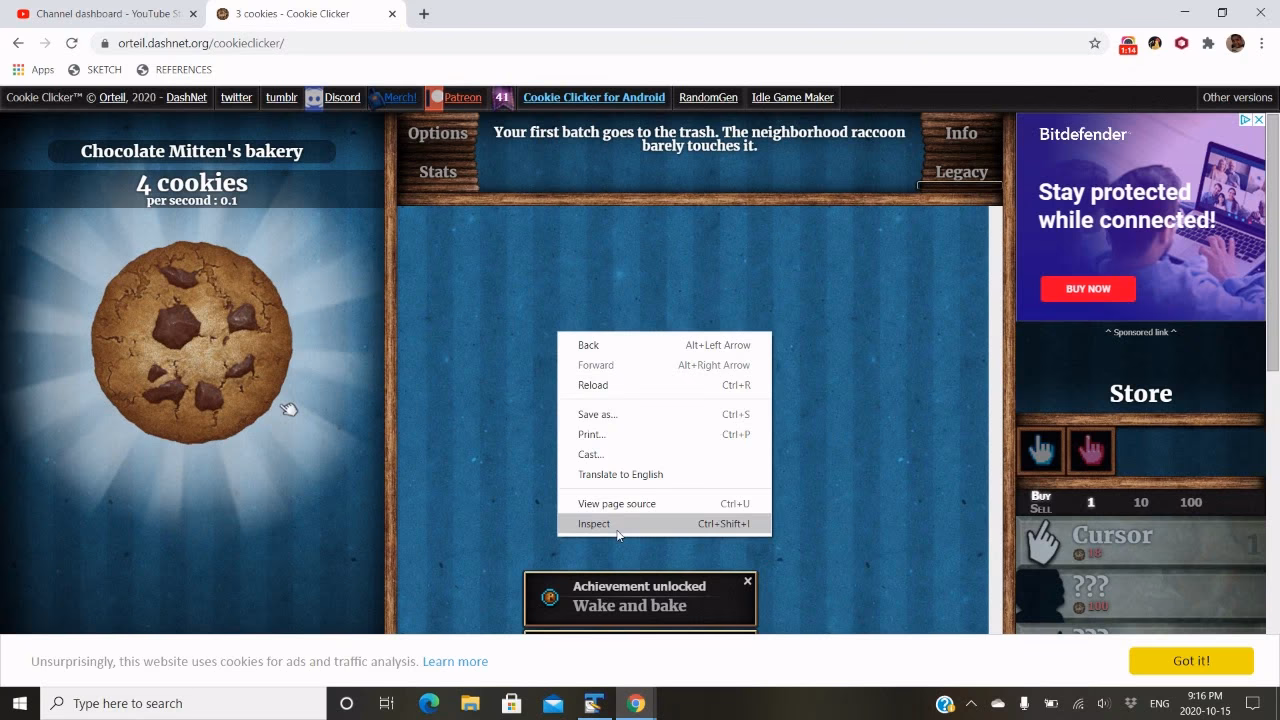This screenshot has height=720, width=1280.
Task: Buy the blue cursor upgrade in Store
Action: pyautogui.click(x=1041, y=451)
